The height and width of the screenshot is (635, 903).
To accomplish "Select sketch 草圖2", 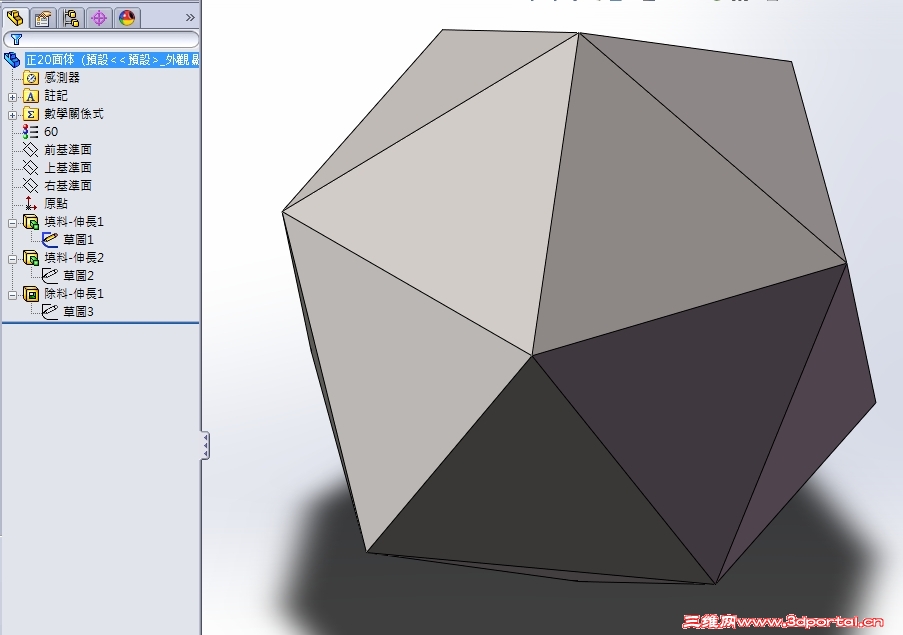I will [x=78, y=276].
